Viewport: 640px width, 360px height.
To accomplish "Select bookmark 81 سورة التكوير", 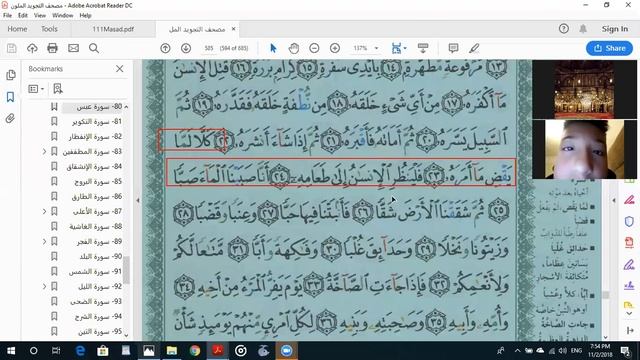I will click(97, 122).
